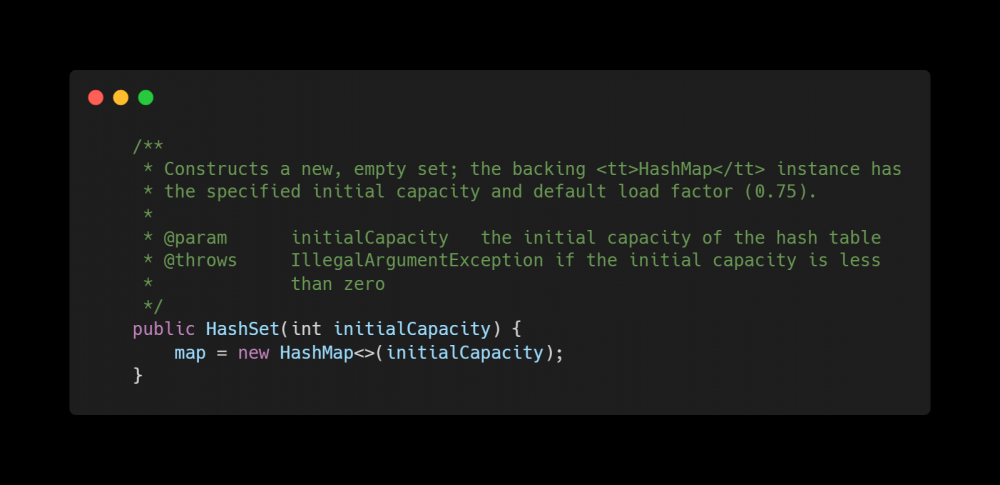Click the <tt>HashMap</tt> text in comment
Viewport: 1000px width, 485px height.
(680, 169)
